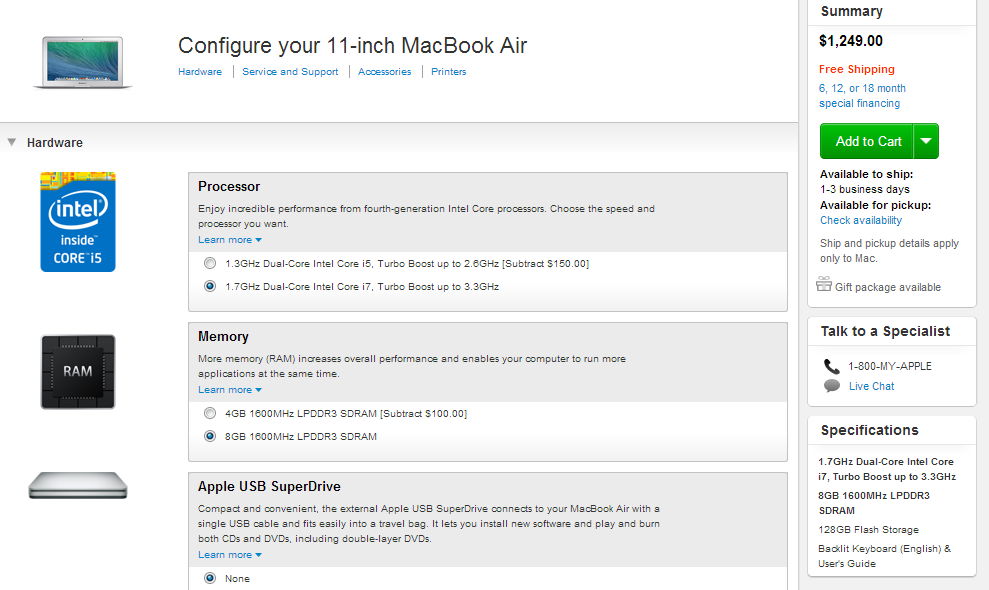Screen dimensions: 989x590
Task: Collapse the Hardware section triangle
Action: 11,143
